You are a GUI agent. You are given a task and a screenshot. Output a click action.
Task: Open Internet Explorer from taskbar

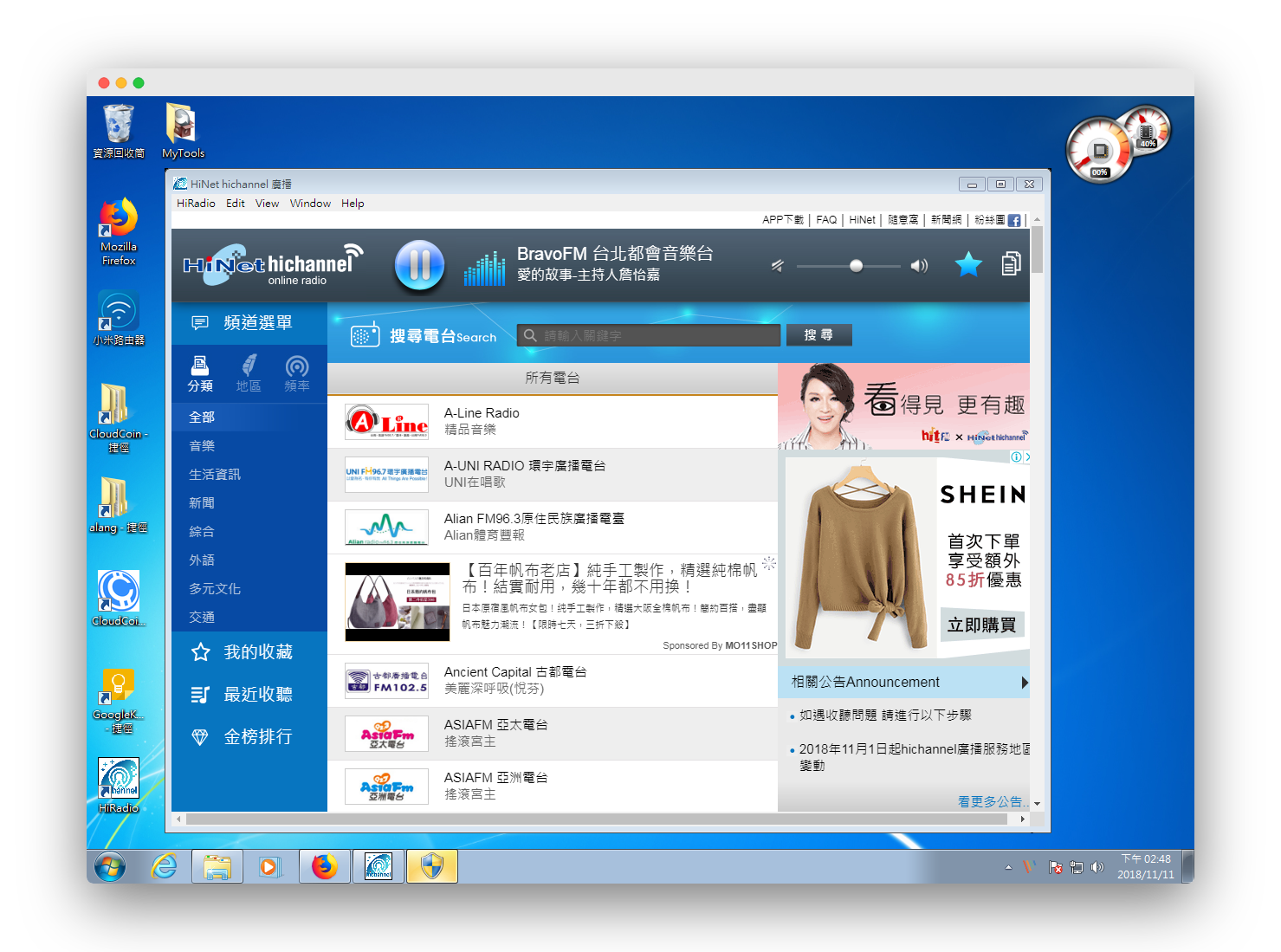click(164, 866)
